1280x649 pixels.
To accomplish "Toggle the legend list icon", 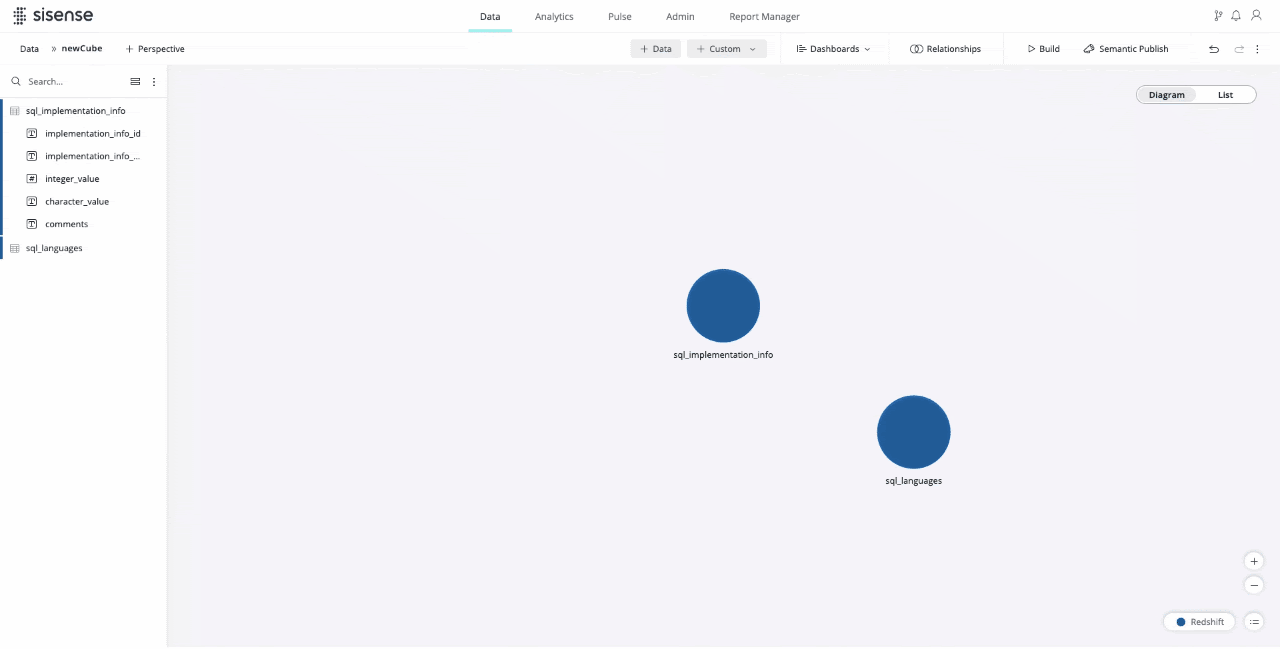I will coord(1254,622).
